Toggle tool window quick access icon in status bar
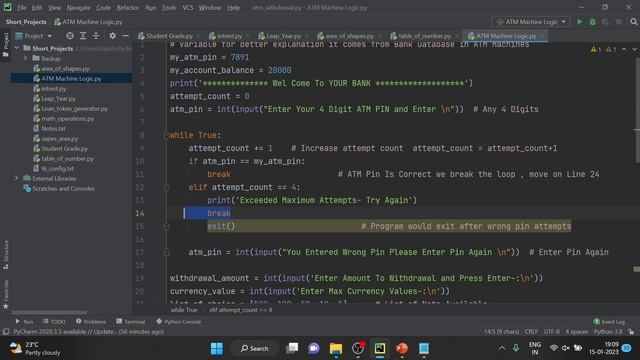This screenshot has width=640, height=360. [6, 331]
